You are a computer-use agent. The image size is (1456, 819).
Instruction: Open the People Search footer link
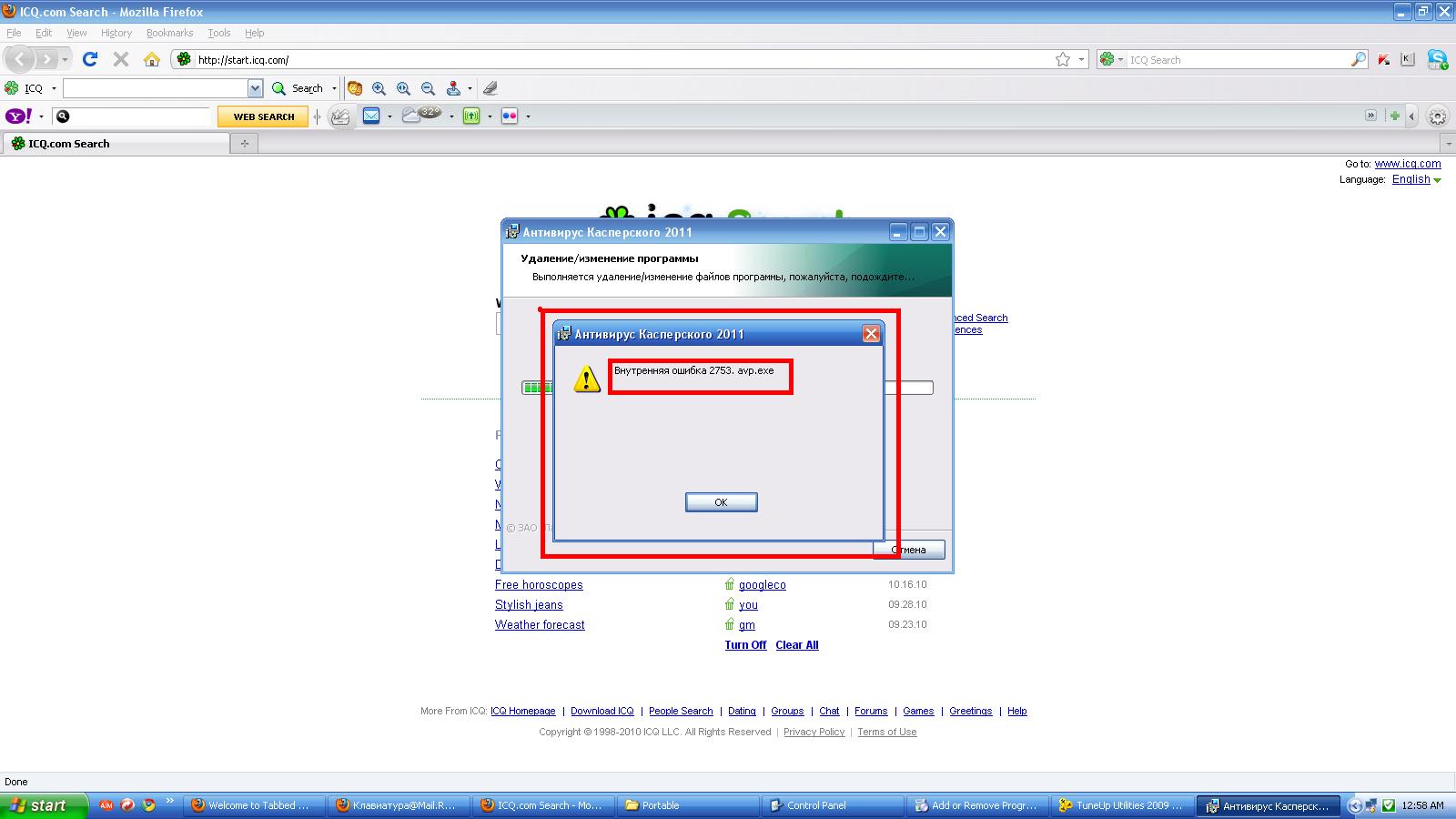681,712
